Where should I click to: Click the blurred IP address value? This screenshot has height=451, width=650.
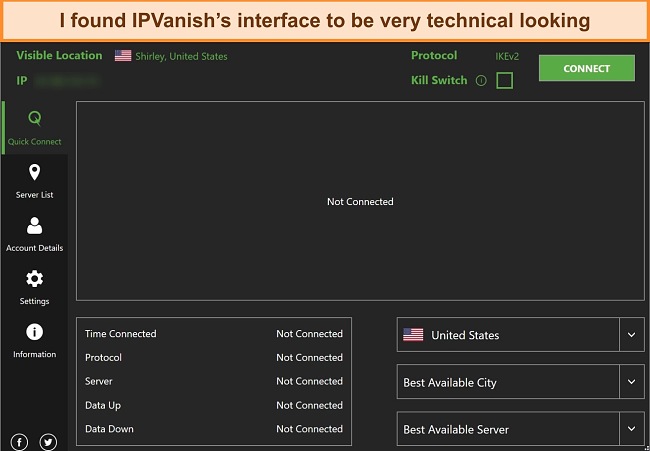point(67,81)
